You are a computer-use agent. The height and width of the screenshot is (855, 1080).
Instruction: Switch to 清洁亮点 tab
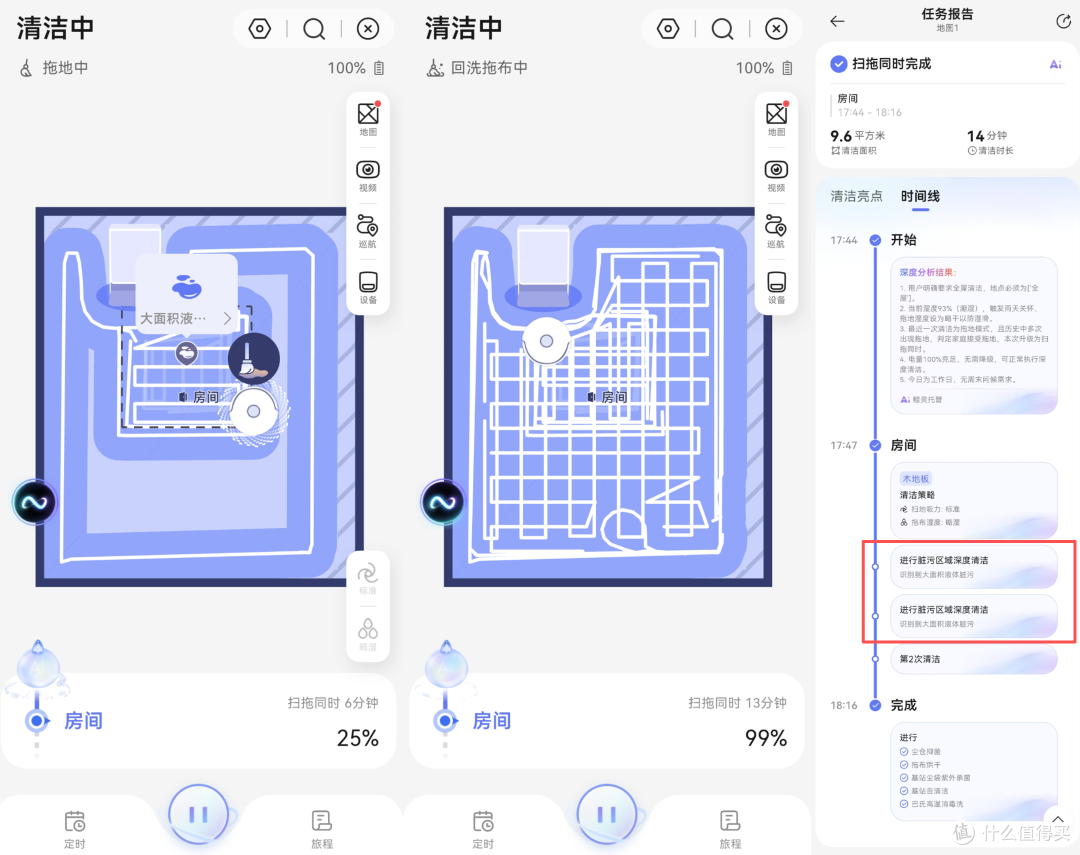click(x=856, y=196)
